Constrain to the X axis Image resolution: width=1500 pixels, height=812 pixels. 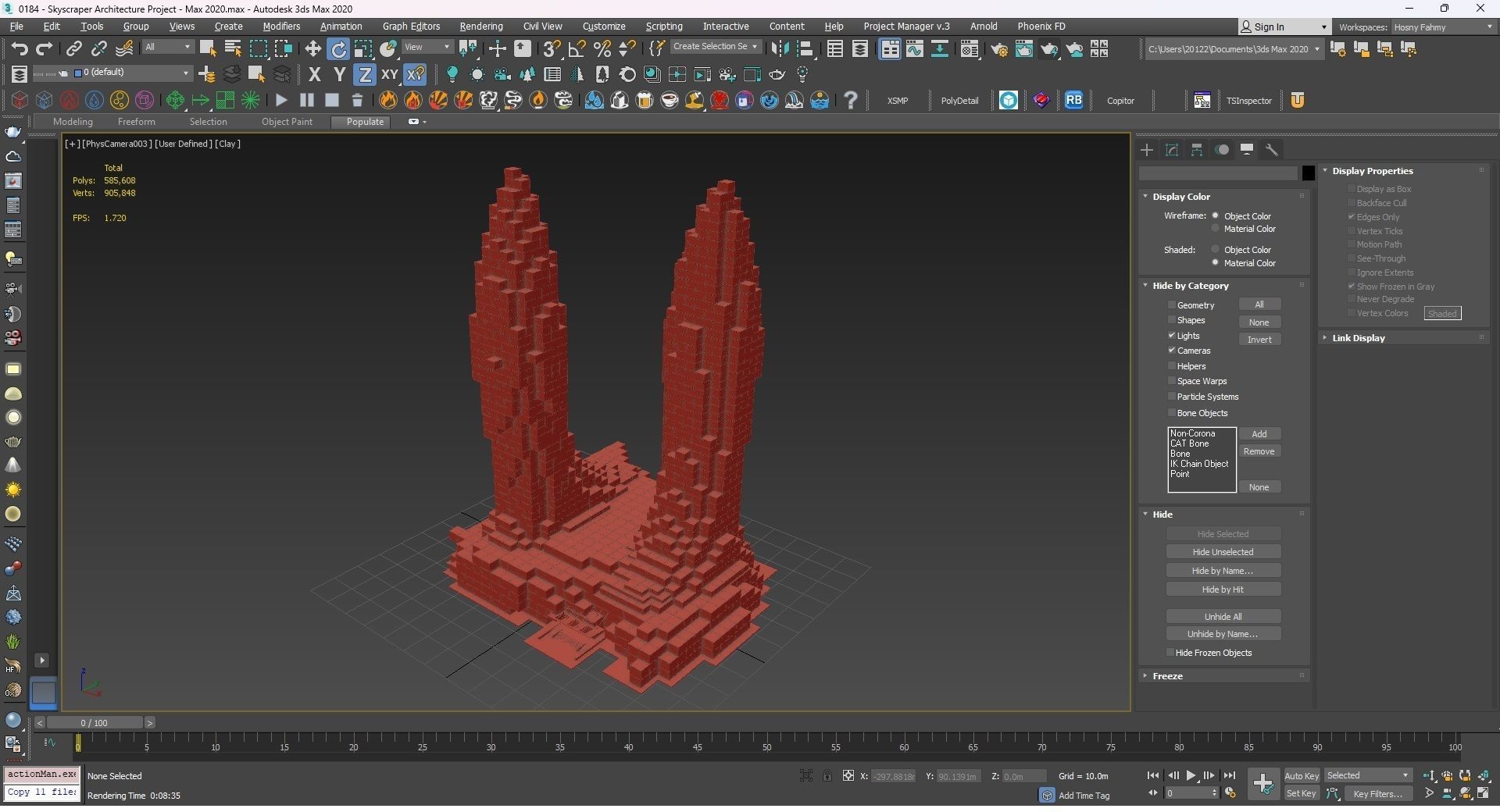314,75
